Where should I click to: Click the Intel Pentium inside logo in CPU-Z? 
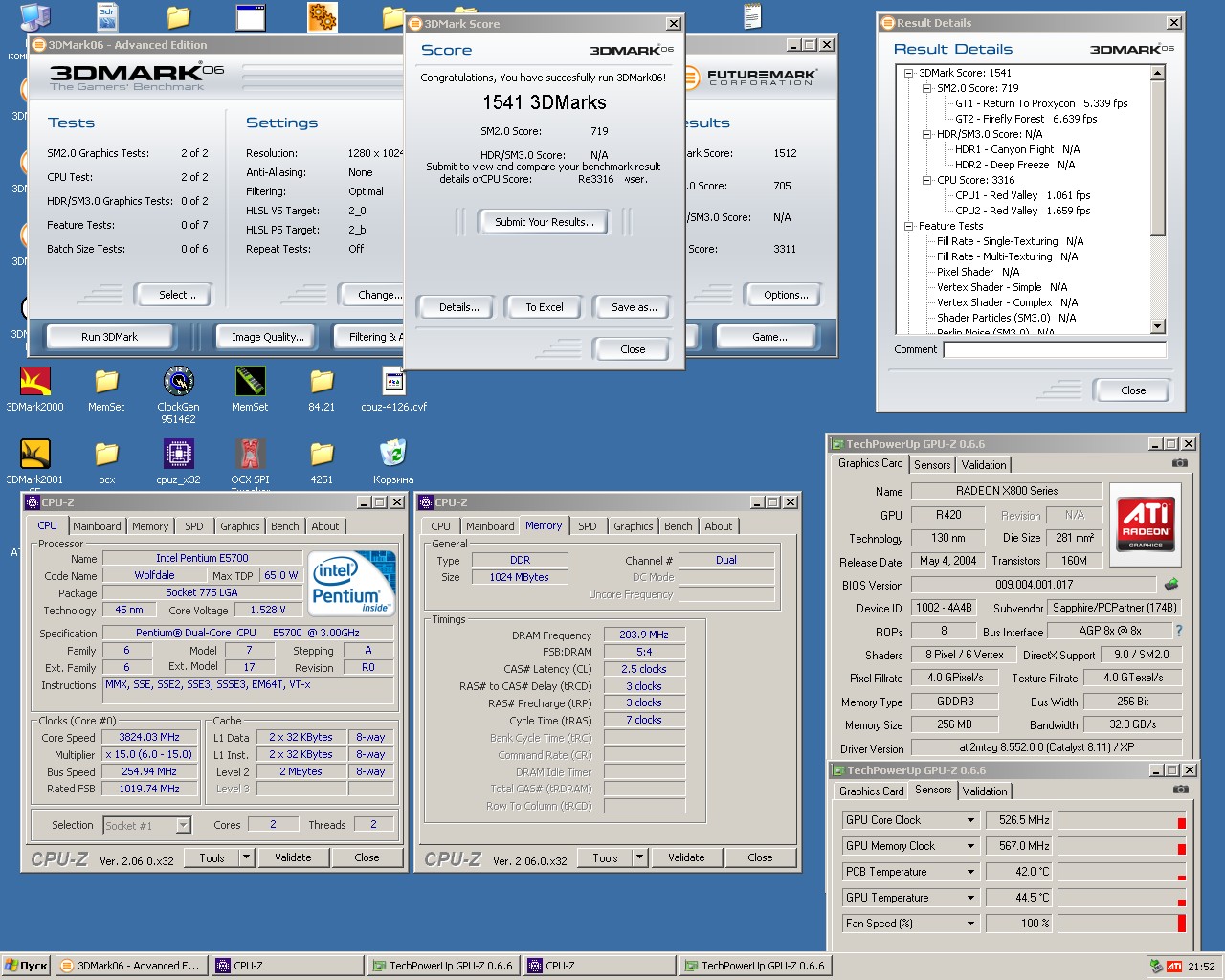pos(351,584)
